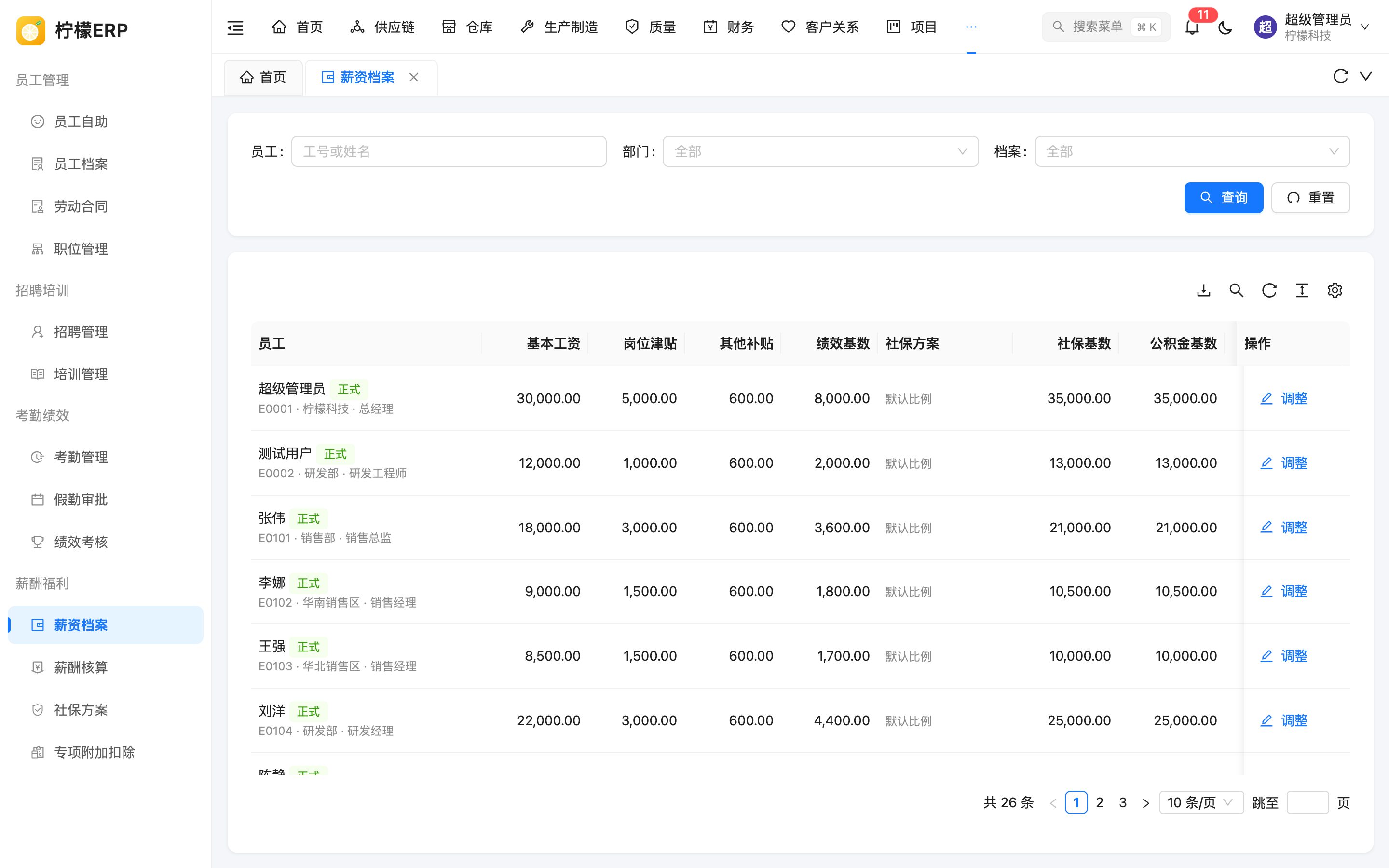Screen dimensions: 1389x868
Task: Open the 财务 top menu
Action: point(728,27)
